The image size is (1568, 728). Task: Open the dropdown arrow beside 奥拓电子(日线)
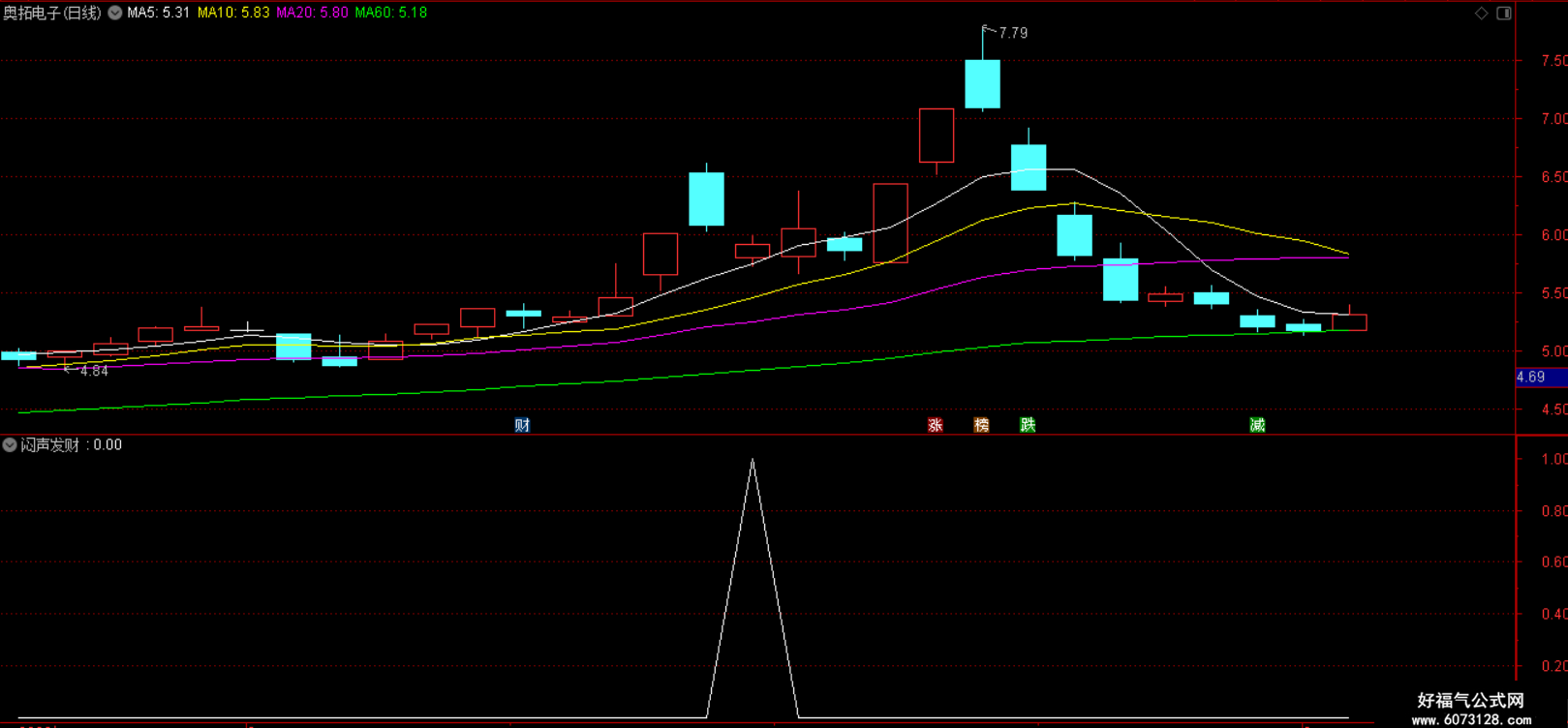[114, 13]
